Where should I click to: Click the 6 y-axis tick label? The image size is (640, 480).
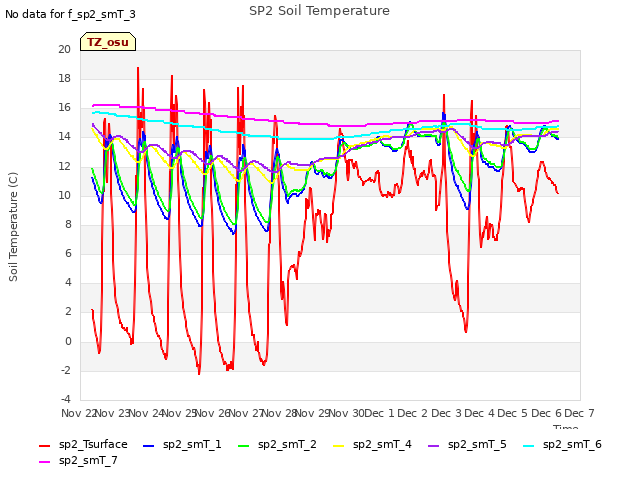tap(68, 253)
